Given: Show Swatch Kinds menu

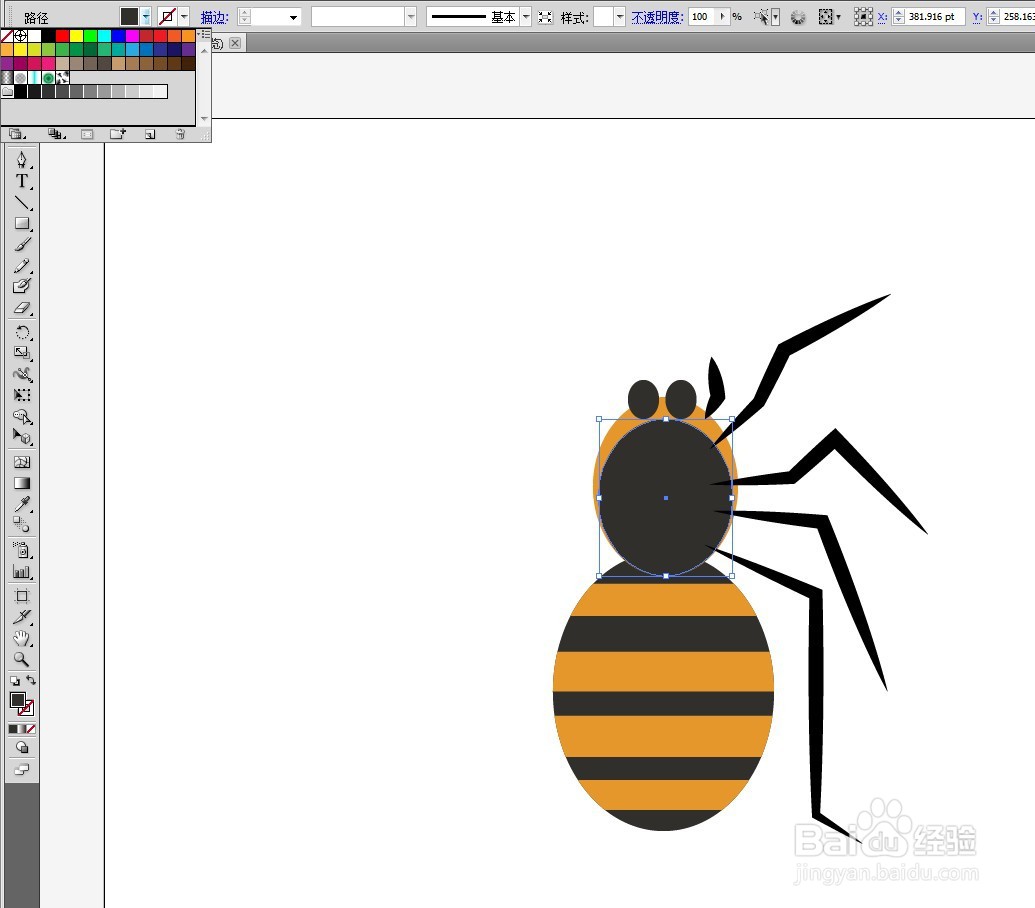Looking at the screenshot, I should [x=56, y=134].
